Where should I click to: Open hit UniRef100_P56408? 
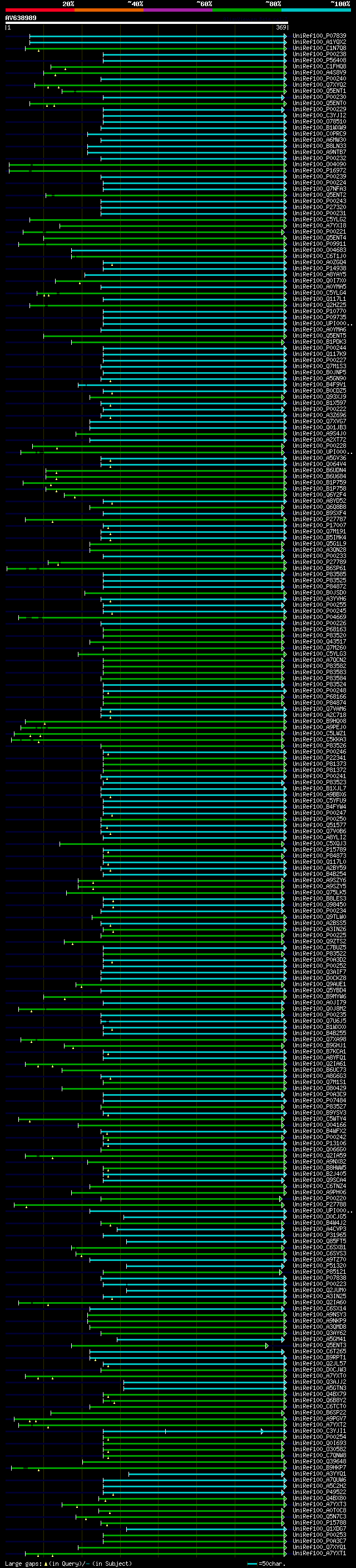pyautogui.click(x=319, y=60)
